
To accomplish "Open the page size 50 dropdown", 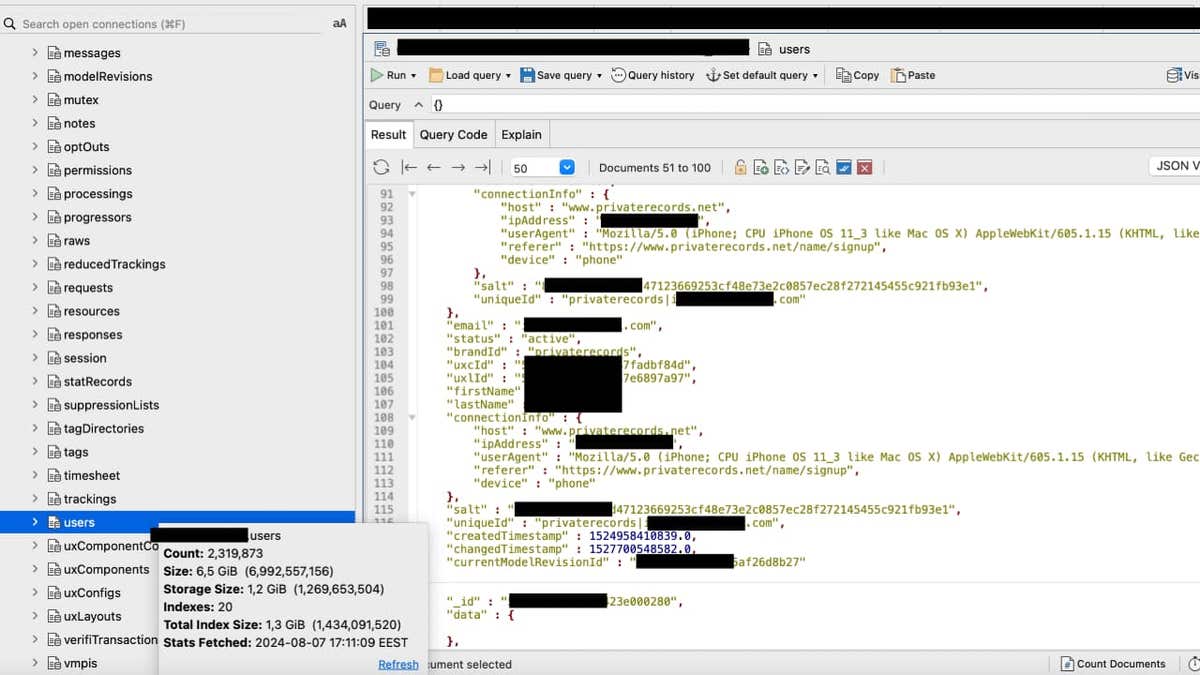I will [x=567, y=168].
